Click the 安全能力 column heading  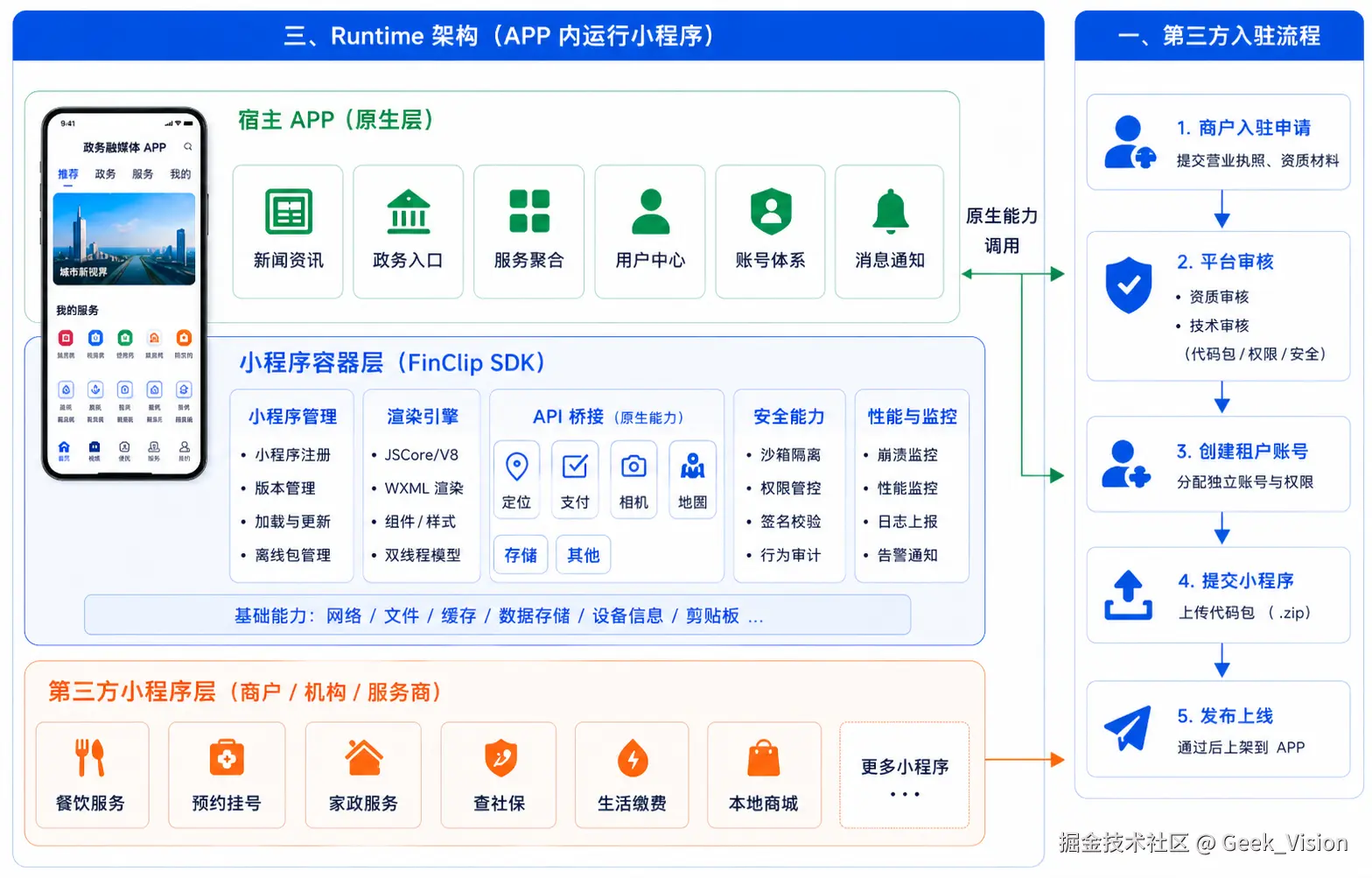(x=789, y=417)
